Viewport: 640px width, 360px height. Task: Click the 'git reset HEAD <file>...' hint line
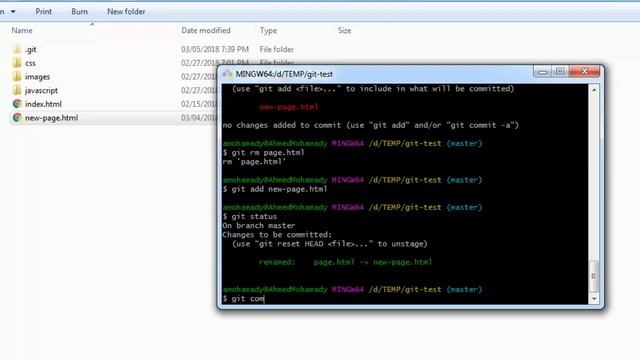[330, 244]
